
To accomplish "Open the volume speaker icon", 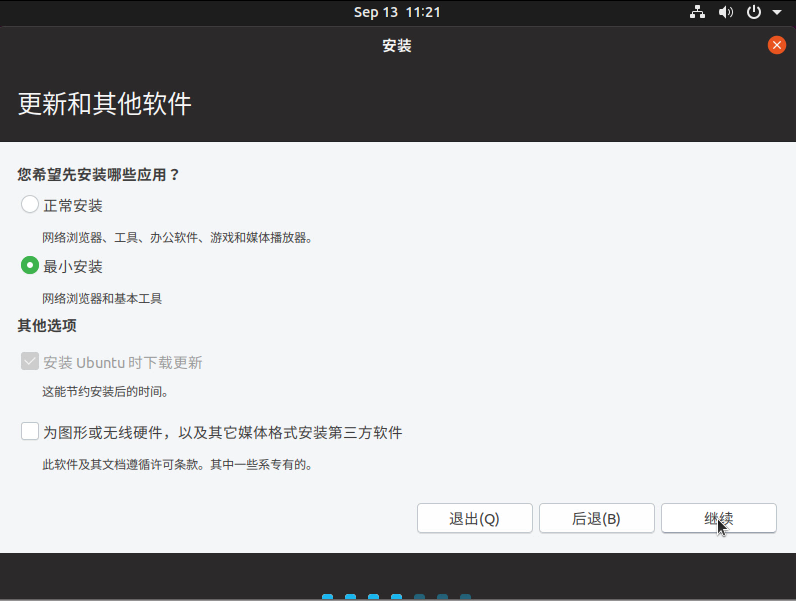I will tap(726, 12).
